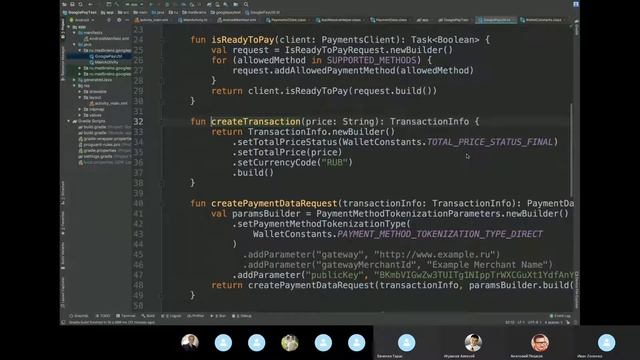Click the Search Everywhere magnifier icon
Viewport: 640px width, 360px height.
[246, 4]
